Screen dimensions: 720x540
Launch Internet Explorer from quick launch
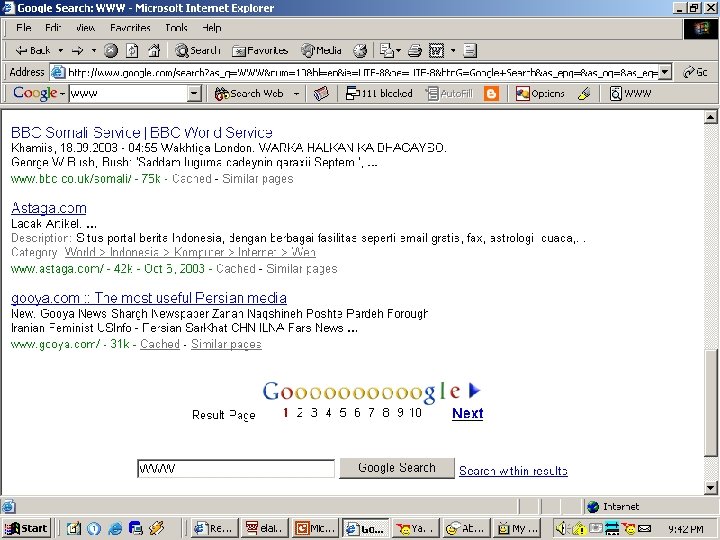pos(115,529)
